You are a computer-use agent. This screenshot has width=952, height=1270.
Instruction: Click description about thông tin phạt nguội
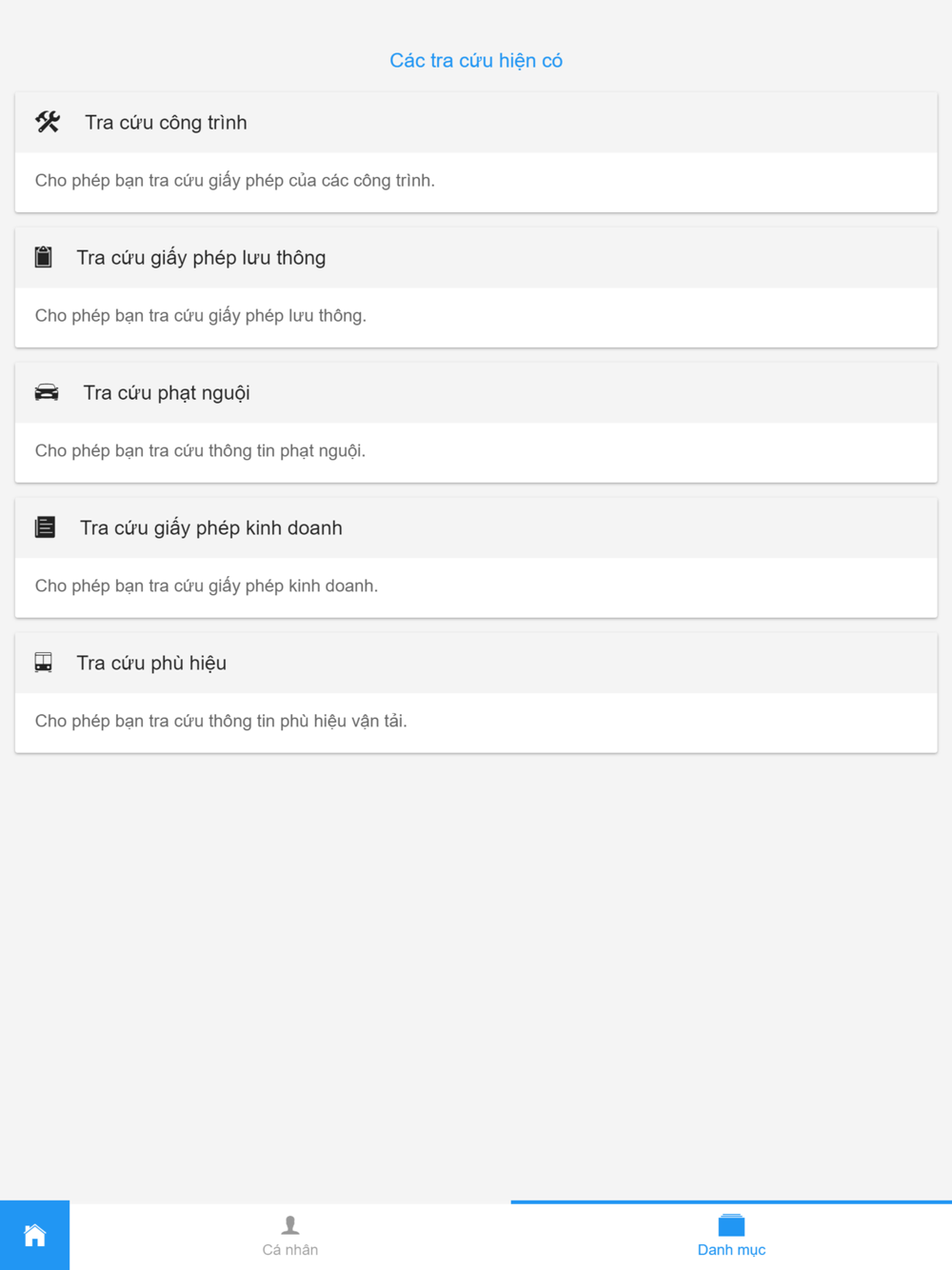(x=200, y=451)
